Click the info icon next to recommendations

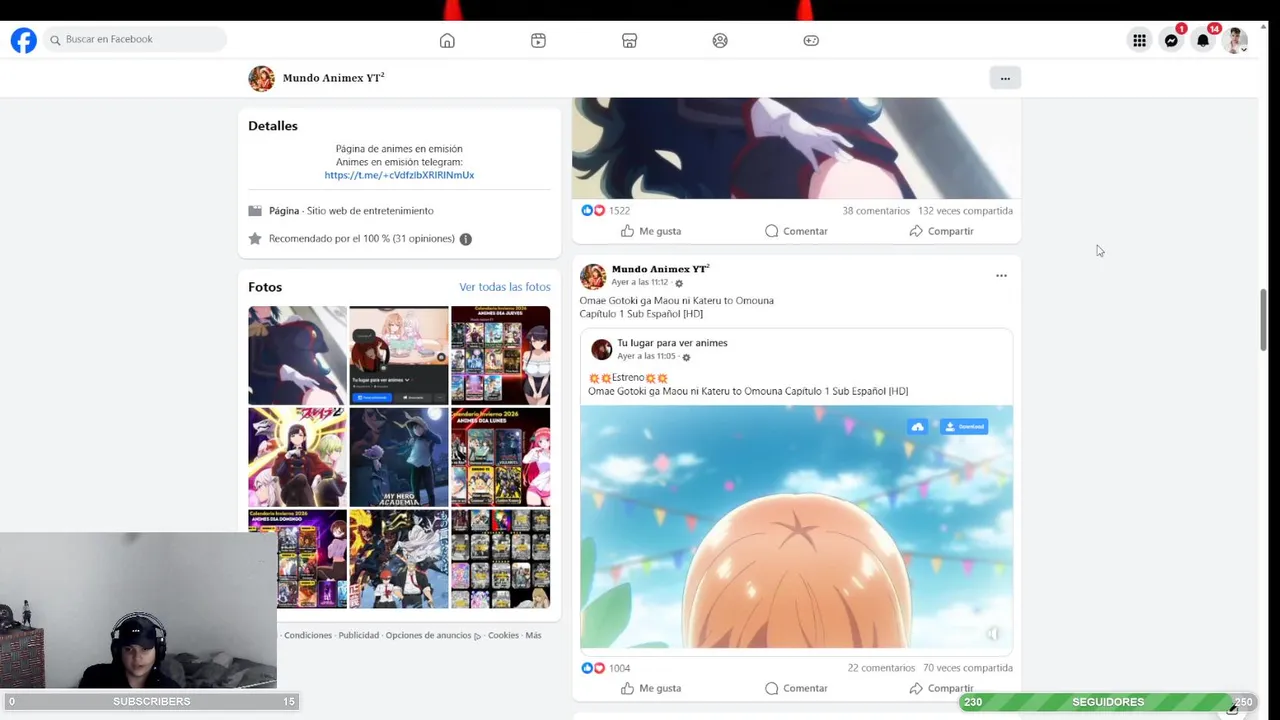point(465,239)
